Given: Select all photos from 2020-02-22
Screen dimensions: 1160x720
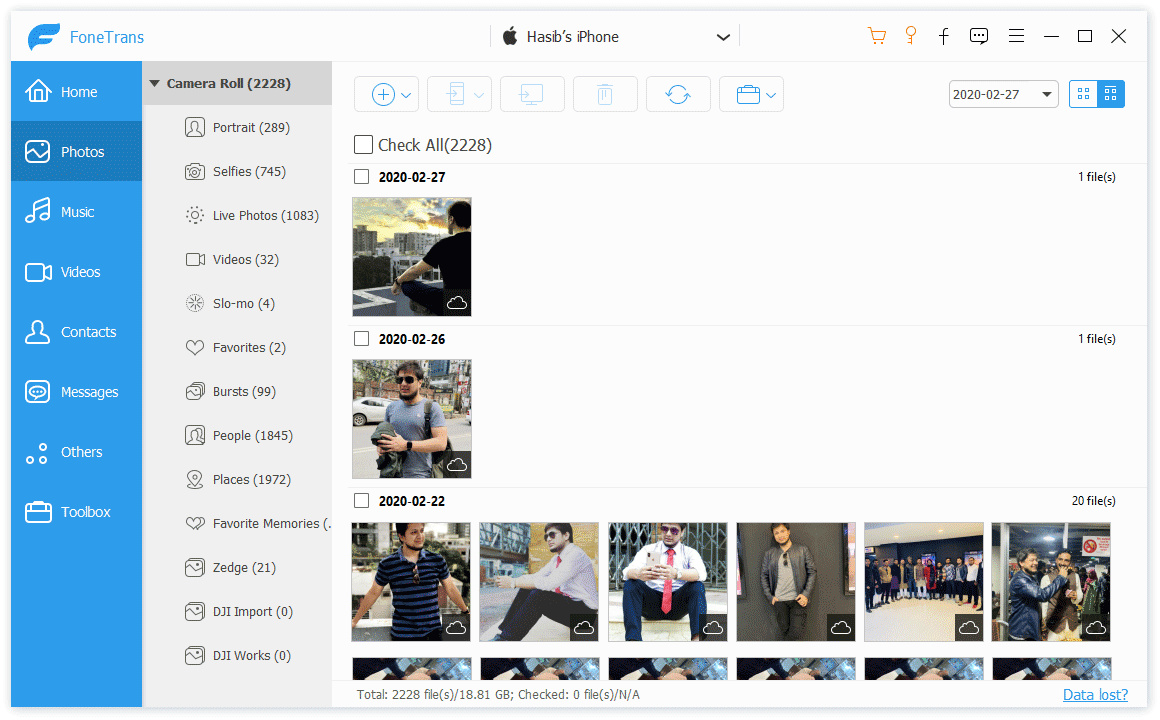Looking at the screenshot, I should point(362,500).
